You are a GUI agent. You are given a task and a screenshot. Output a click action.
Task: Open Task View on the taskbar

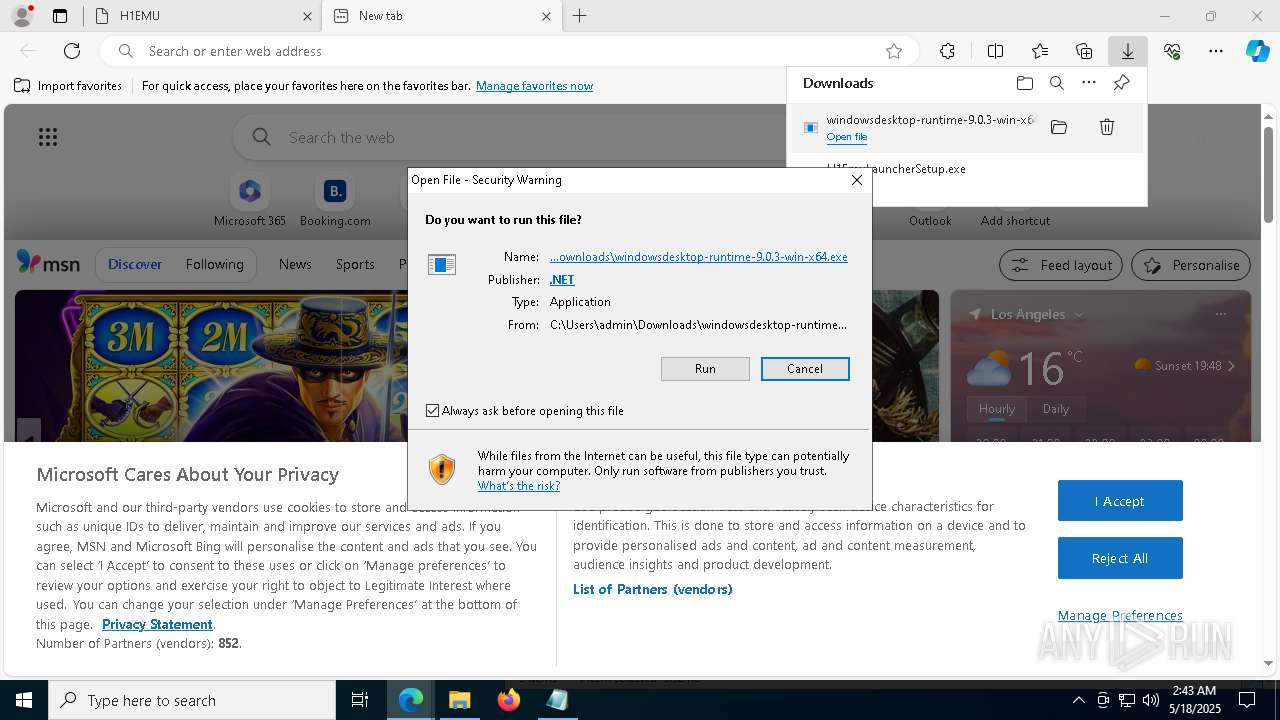pos(360,700)
